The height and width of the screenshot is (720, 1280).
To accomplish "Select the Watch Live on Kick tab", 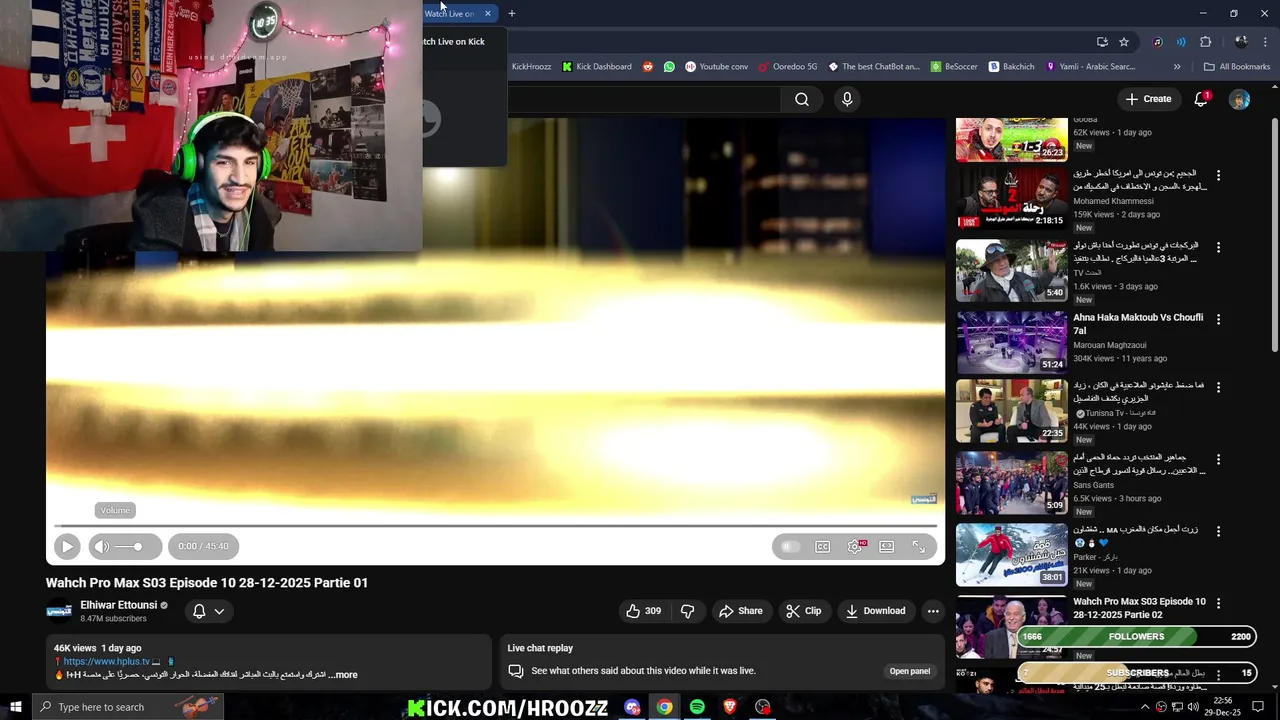I will click(449, 13).
